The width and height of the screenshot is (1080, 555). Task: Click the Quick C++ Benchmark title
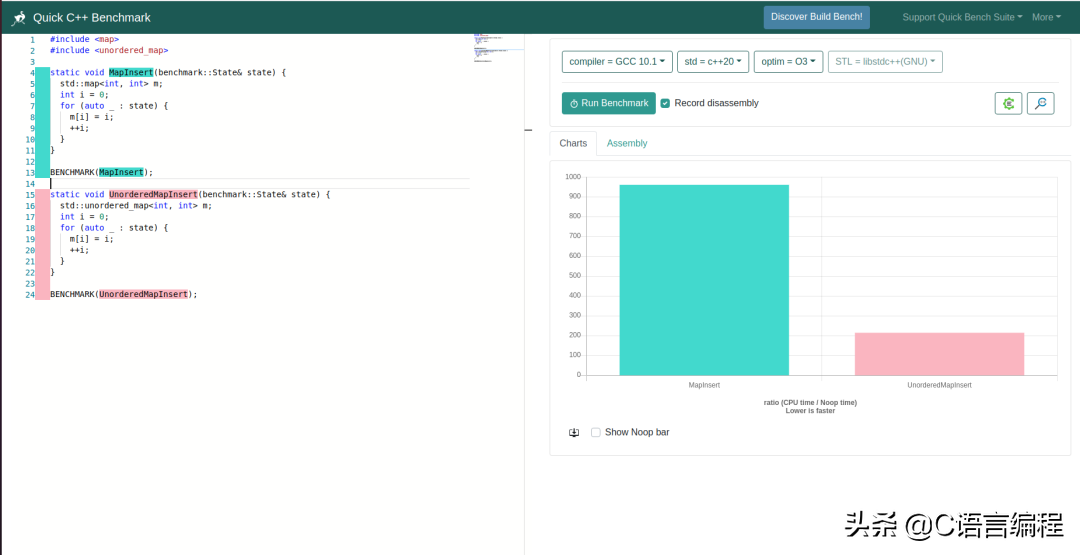tap(92, 18)
